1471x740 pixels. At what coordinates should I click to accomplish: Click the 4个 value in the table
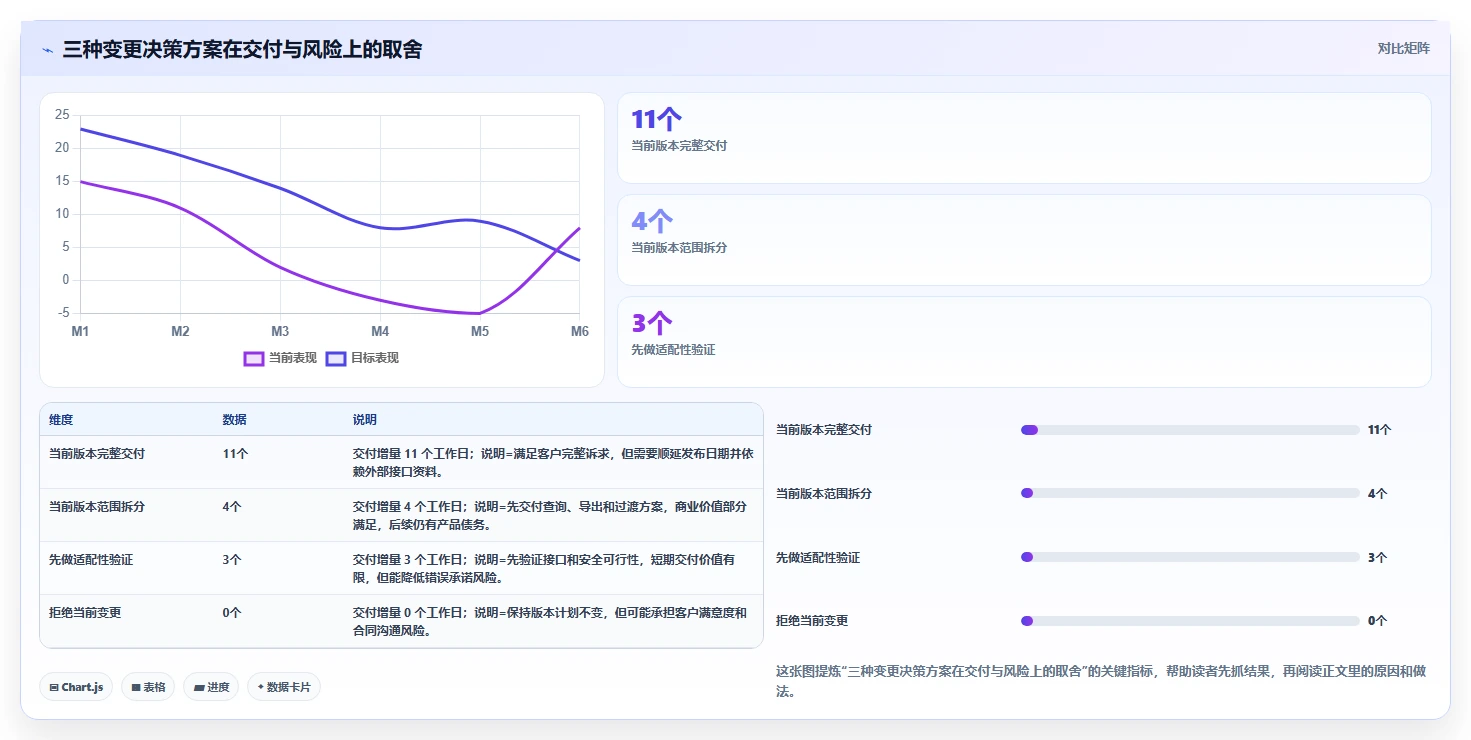click(x=232, y=506)
